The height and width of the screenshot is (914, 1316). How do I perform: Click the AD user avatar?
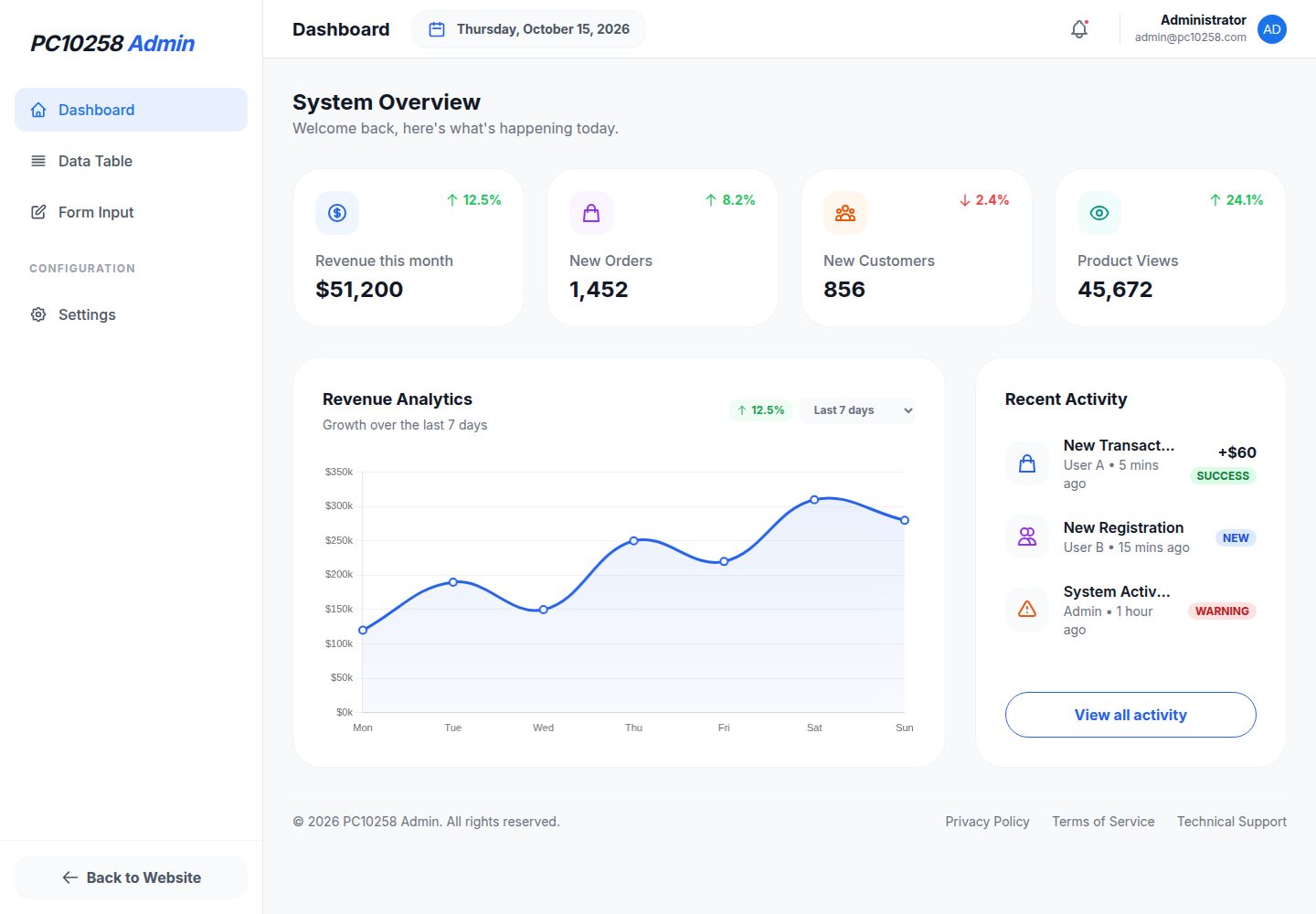[1272, 29]
